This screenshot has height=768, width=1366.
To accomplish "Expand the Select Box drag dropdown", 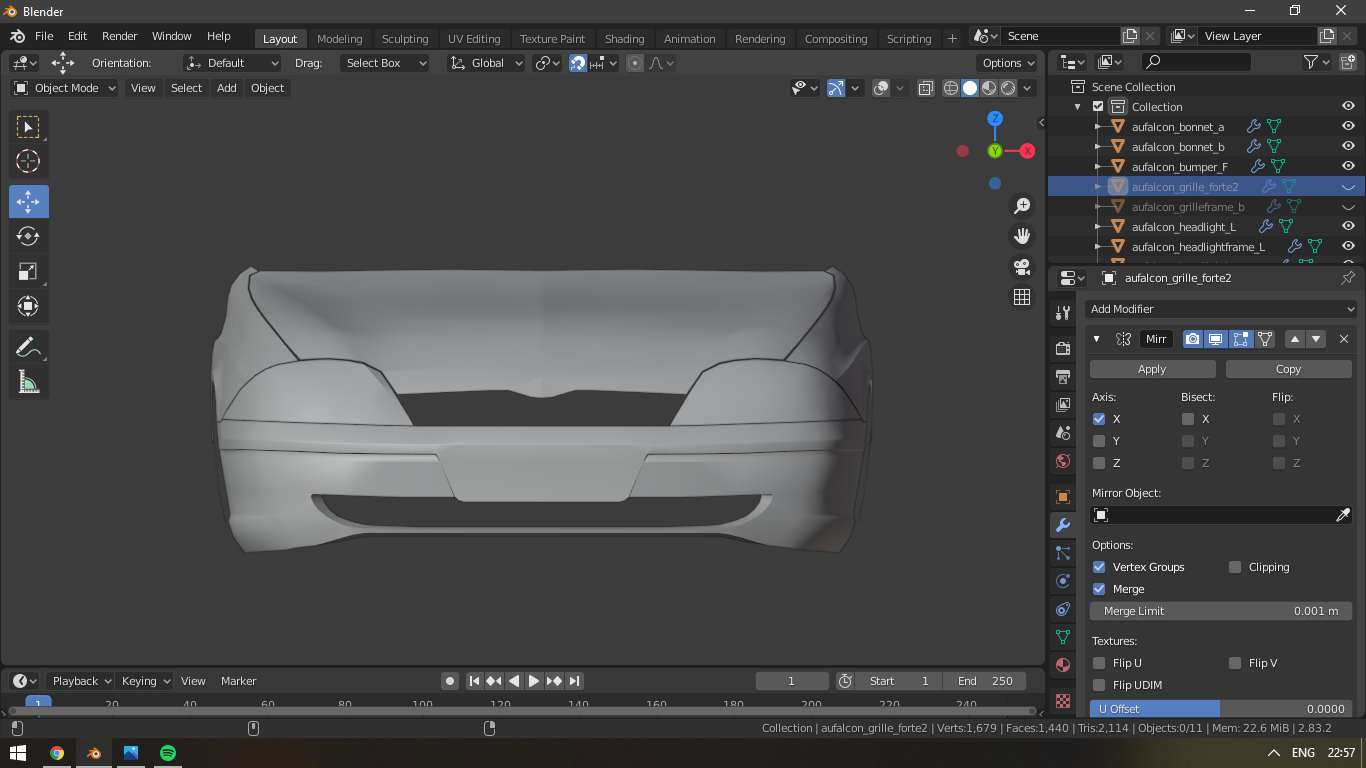I will (x=384, y=63).
